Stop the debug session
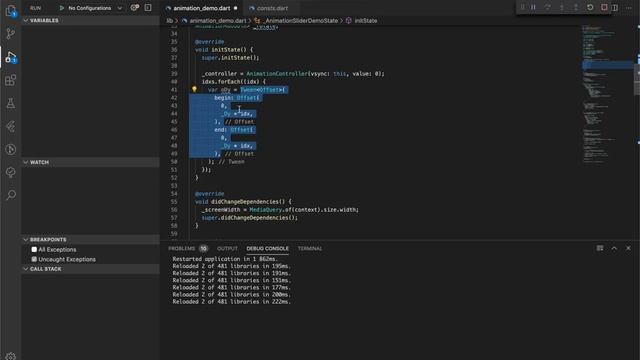This screenshot has width=640, height=360. click(604, 7)
